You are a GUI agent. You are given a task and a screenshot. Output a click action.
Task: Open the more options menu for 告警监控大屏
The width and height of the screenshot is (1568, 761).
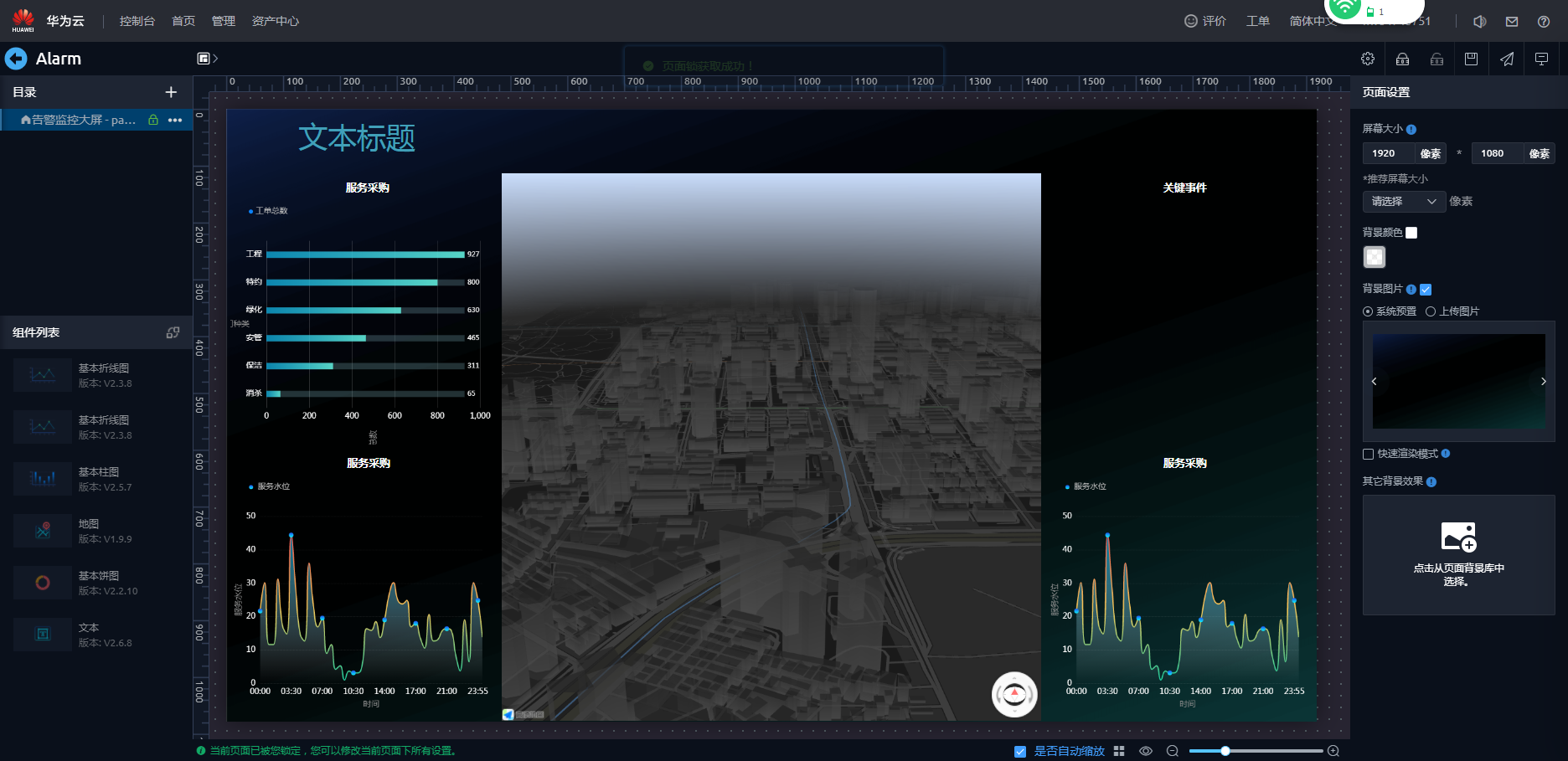click(x=175, y=120)
